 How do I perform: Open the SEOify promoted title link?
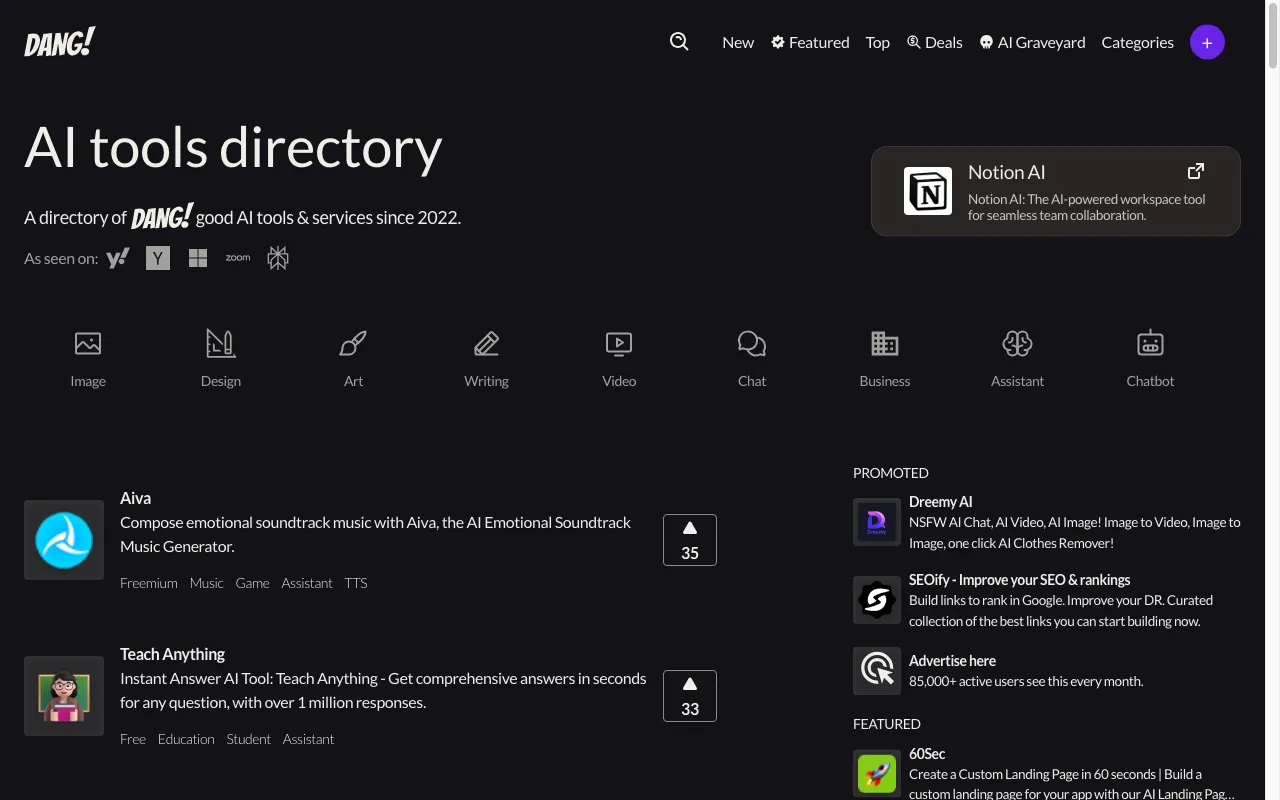(x=1020, y=580)
